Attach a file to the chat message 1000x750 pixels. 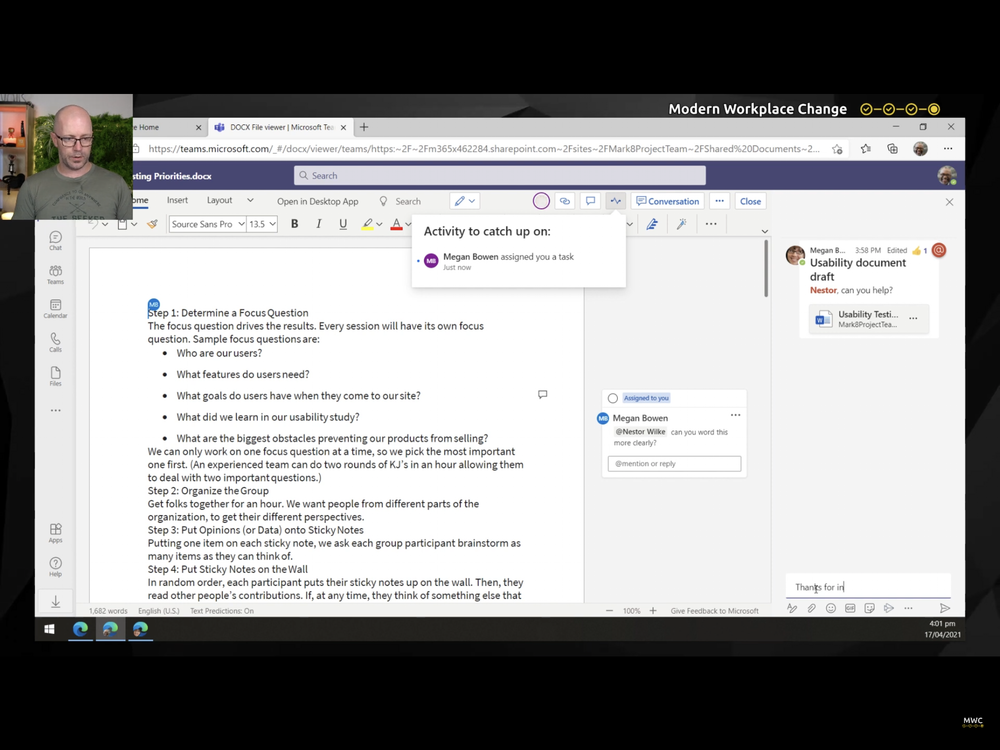click(811, 608)
